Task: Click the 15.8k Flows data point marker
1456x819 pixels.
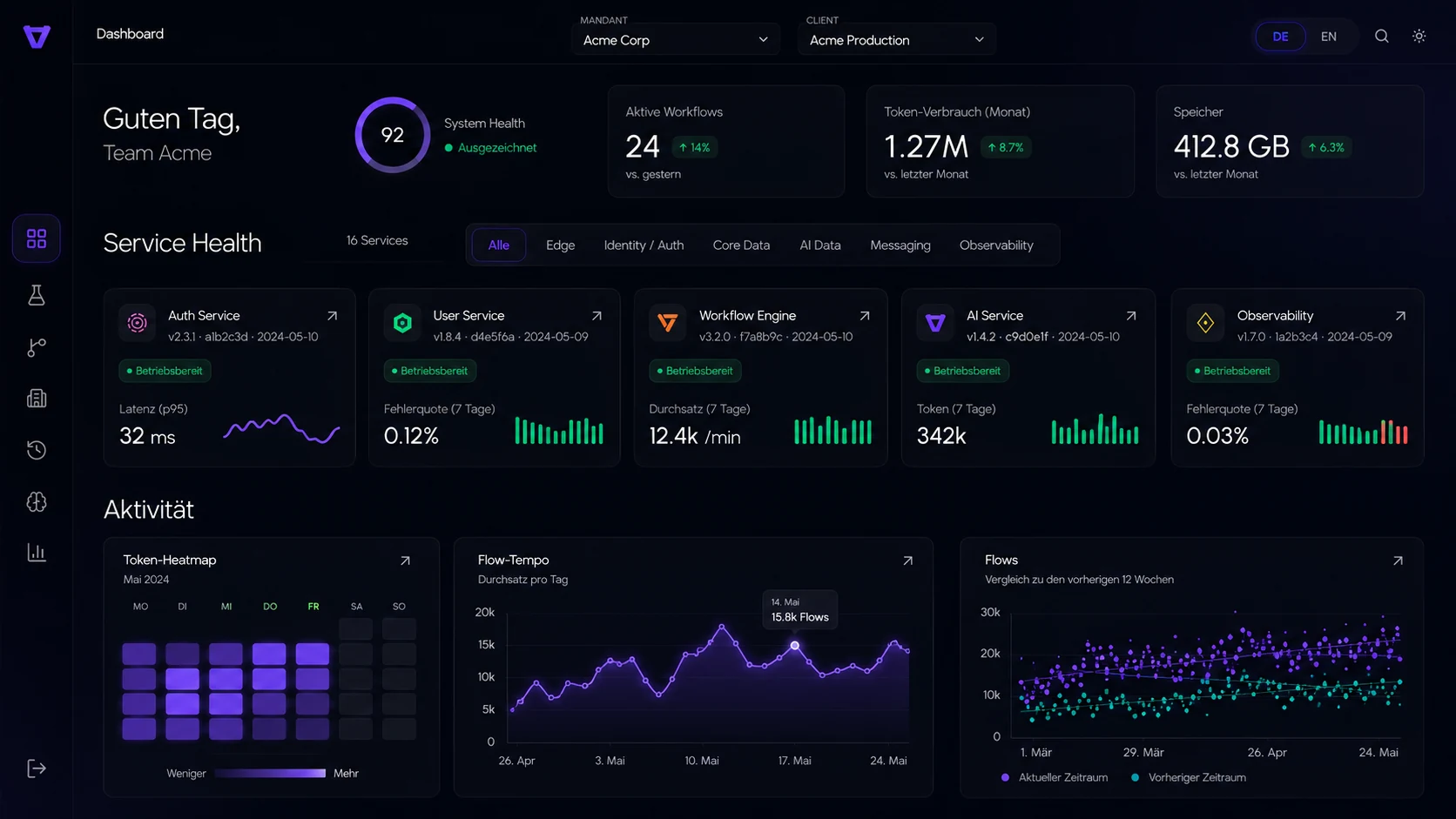Action: tap(794, 646)
